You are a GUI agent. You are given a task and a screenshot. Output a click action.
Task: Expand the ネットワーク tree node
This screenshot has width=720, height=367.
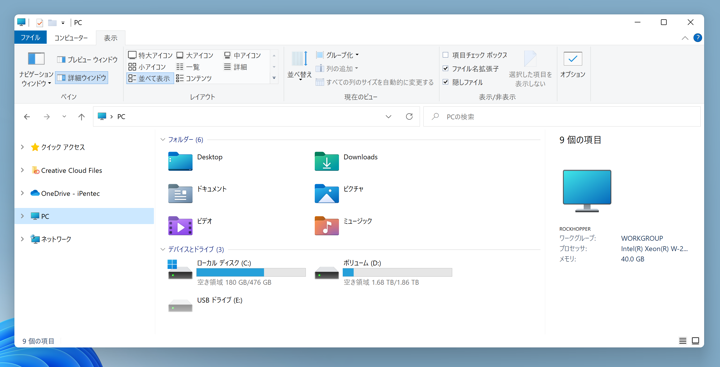pos(22,239)
